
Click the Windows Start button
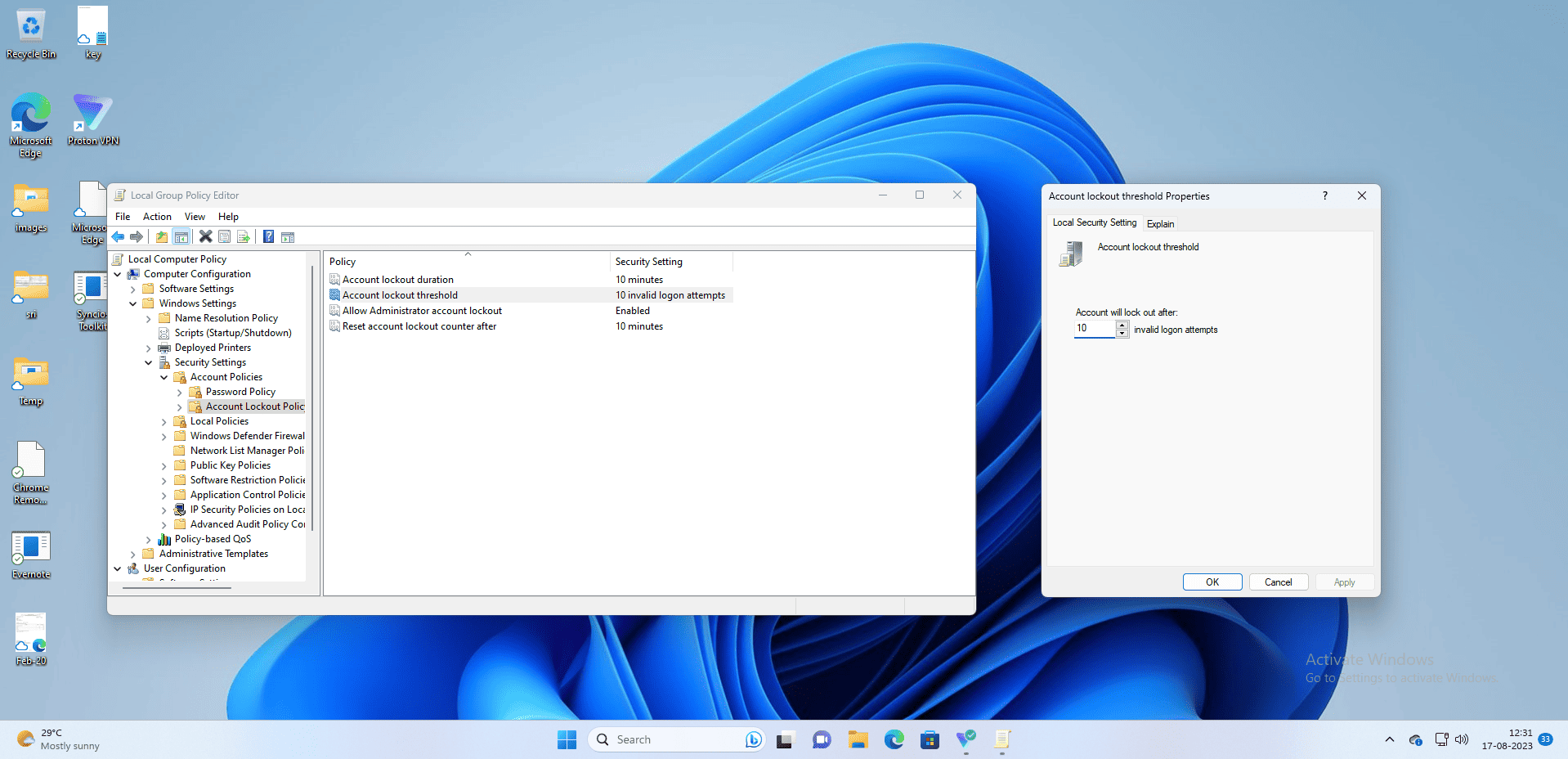tap(567, 739)
